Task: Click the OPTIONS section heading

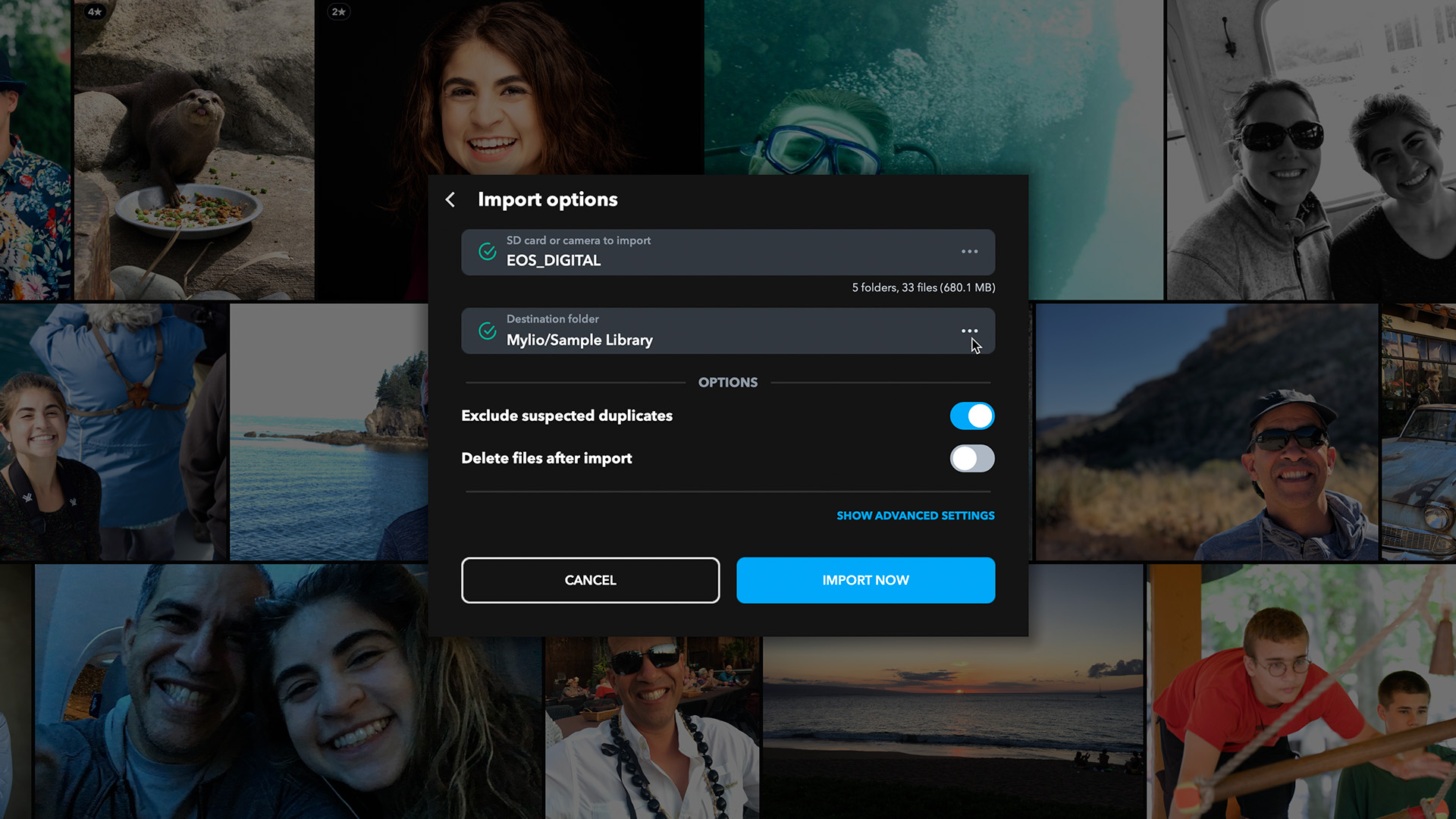Action: coord(728,382)
